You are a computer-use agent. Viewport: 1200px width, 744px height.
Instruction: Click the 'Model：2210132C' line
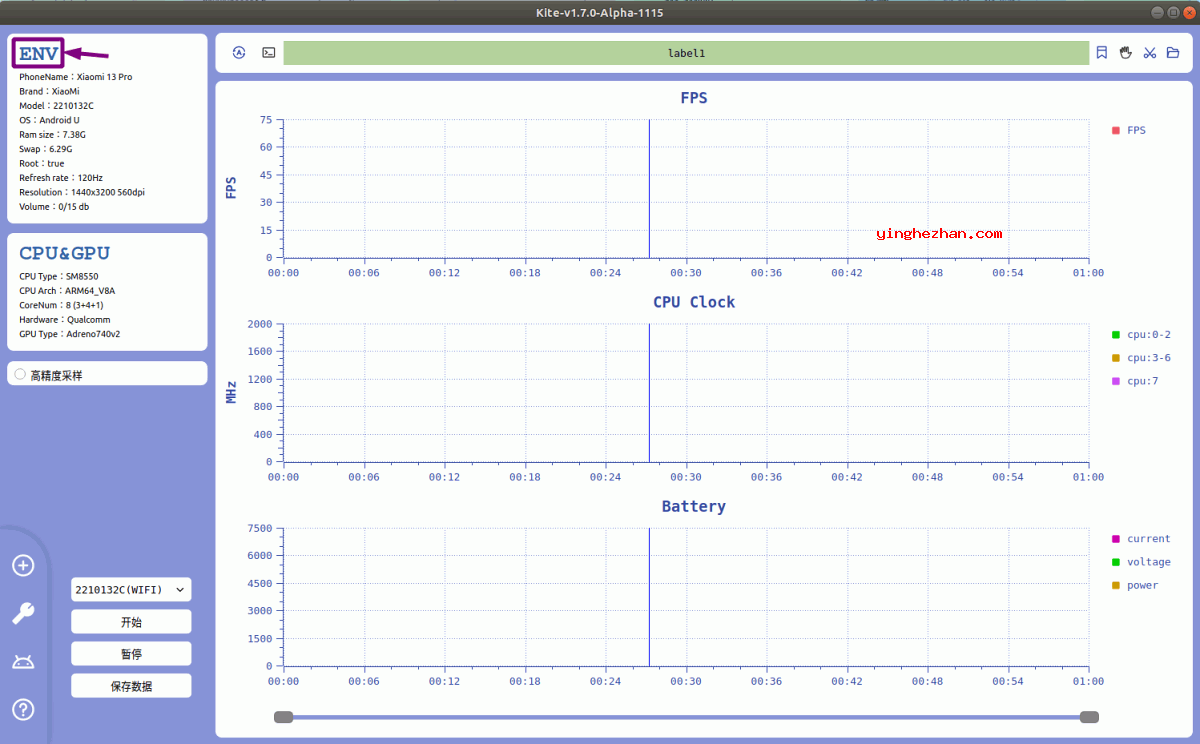pyautogui.click(x=56, y=105)
